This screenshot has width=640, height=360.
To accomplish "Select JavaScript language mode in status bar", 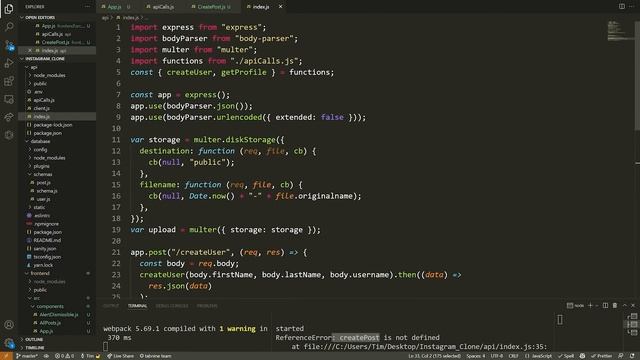I will click(538, 356).
